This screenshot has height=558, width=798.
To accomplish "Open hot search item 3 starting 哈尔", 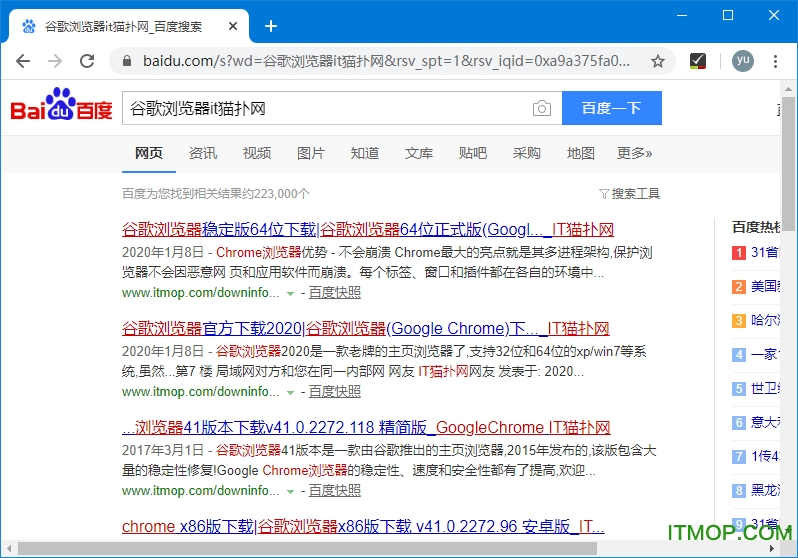I will 765,320.
